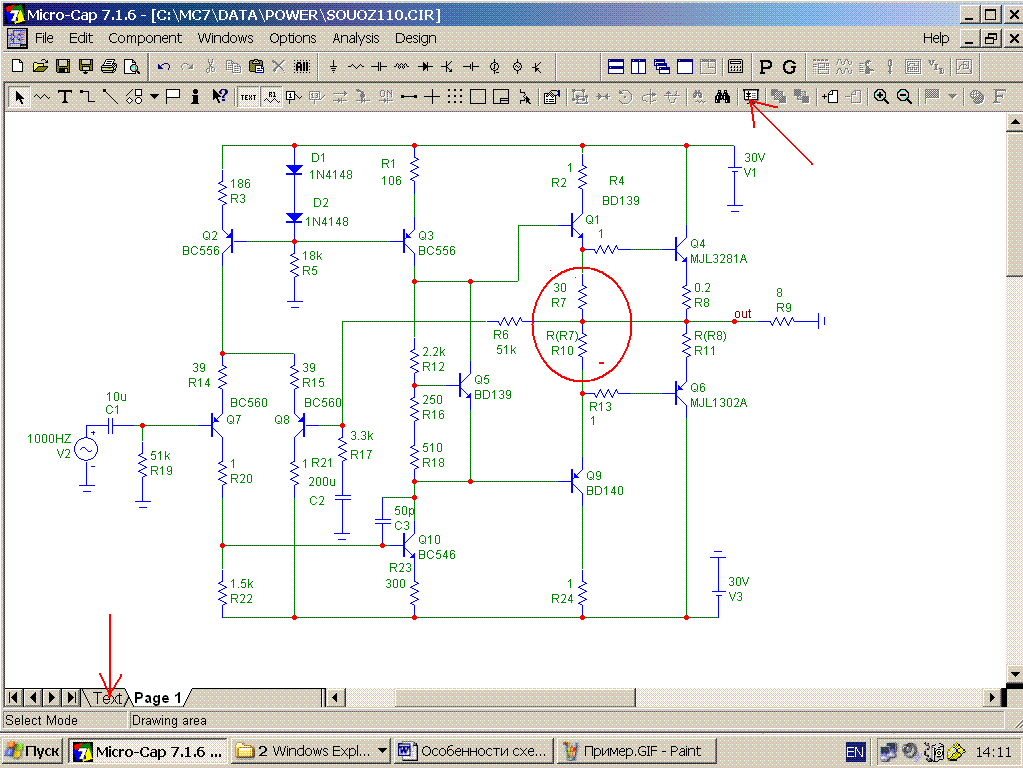
Task: Place a diode component
Action: tap(425, 66)
